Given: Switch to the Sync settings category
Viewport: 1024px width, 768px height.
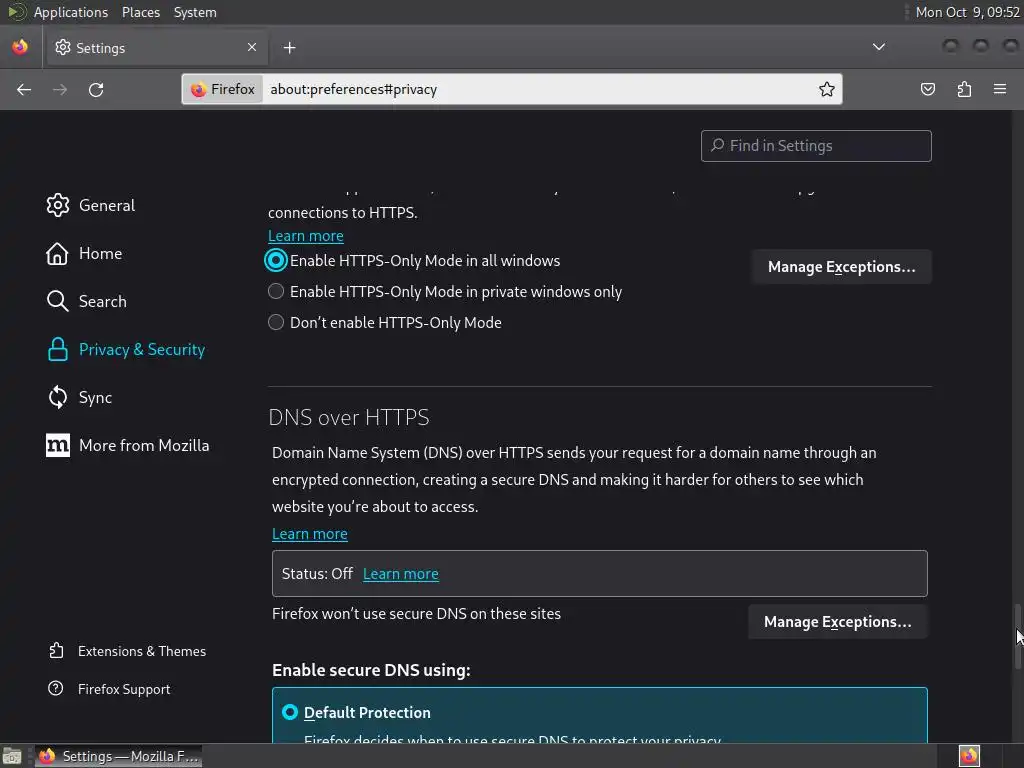Looking at the screenshot, I should (95, 397).
